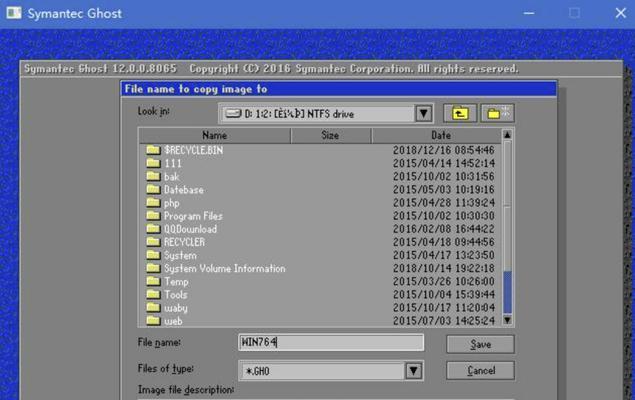Click the date 2018/10/14 19:22:18

443,268
